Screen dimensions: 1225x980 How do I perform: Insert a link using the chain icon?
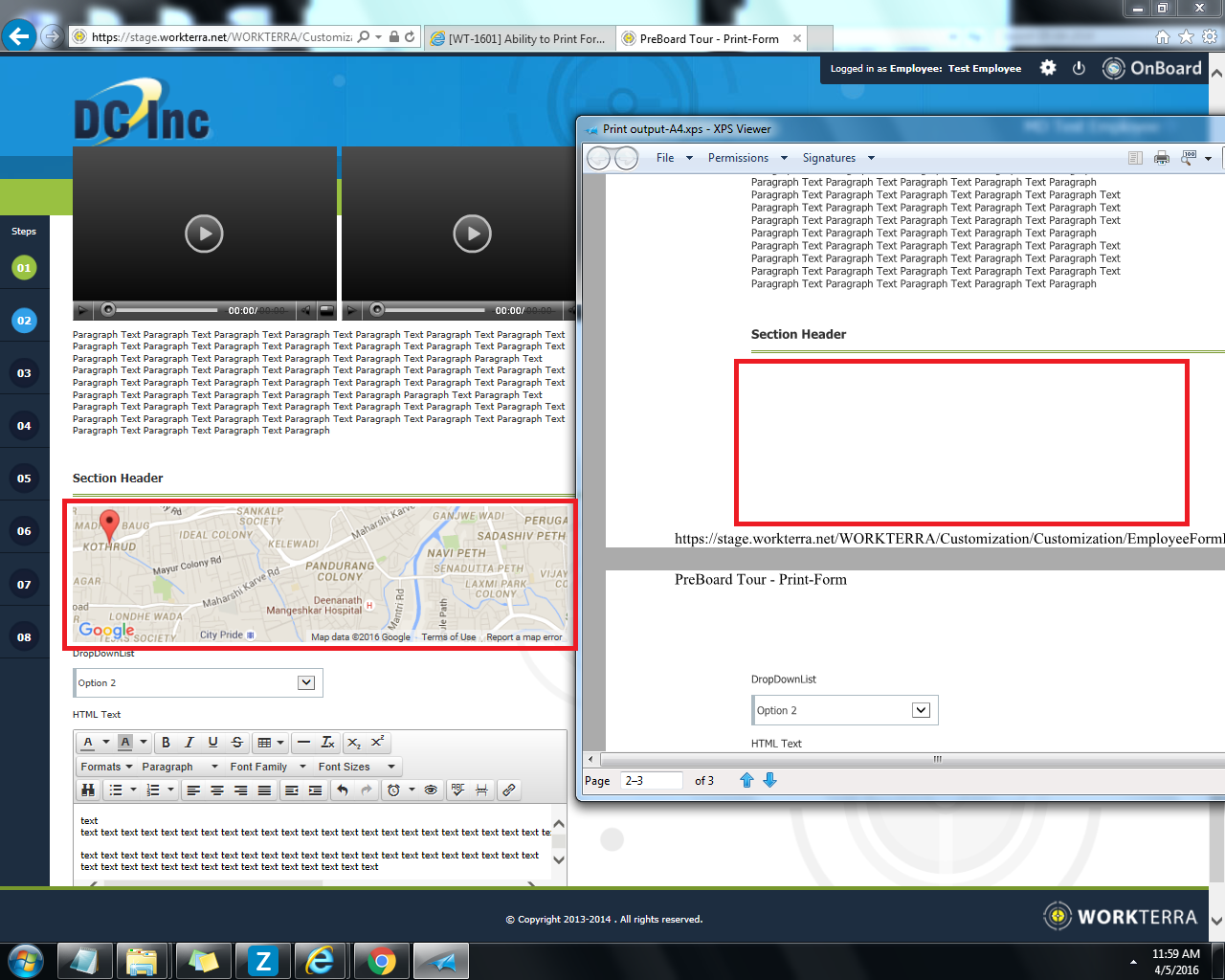509,791
